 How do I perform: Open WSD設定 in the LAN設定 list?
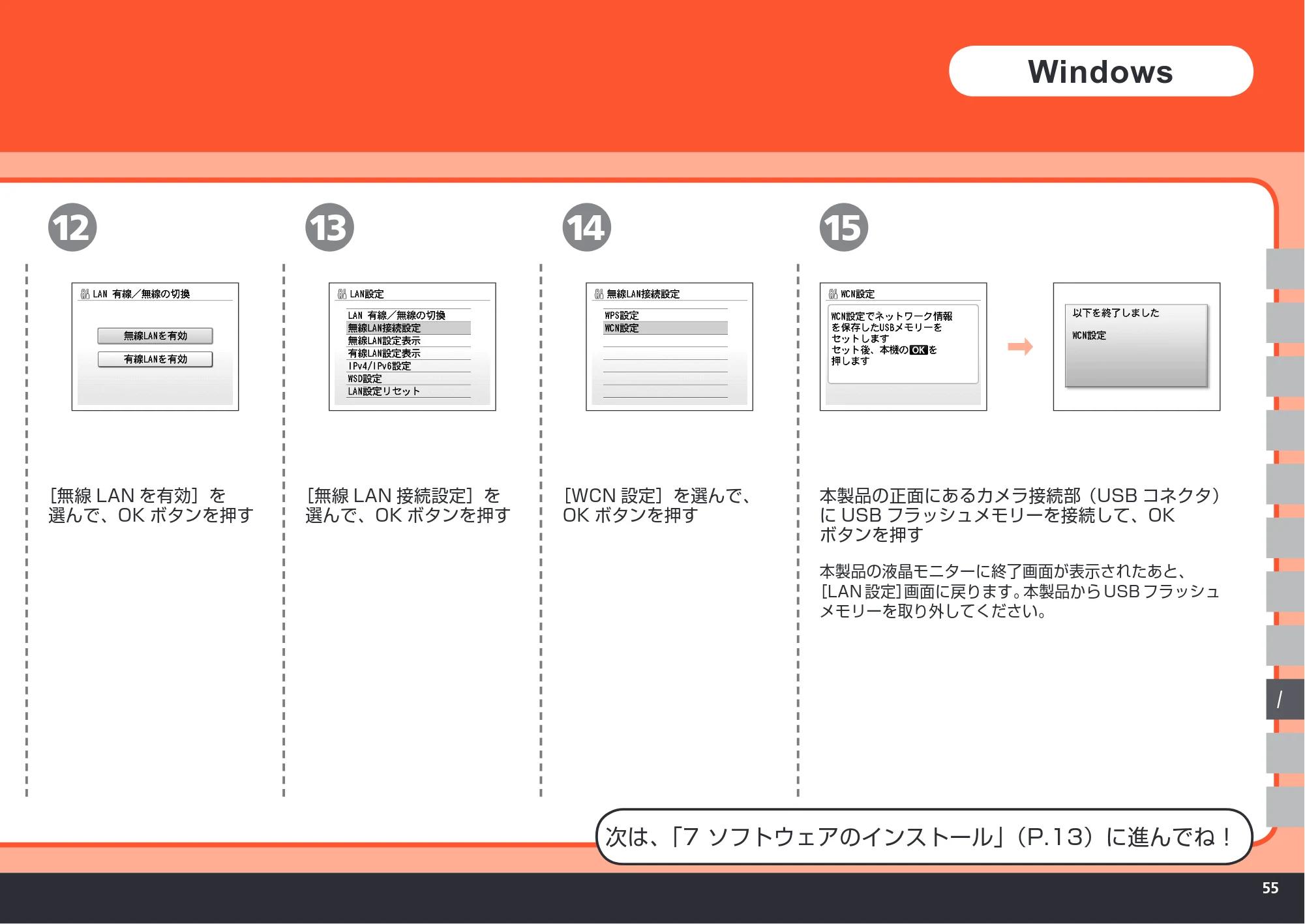pyautogui.click(x=408, y=379)
